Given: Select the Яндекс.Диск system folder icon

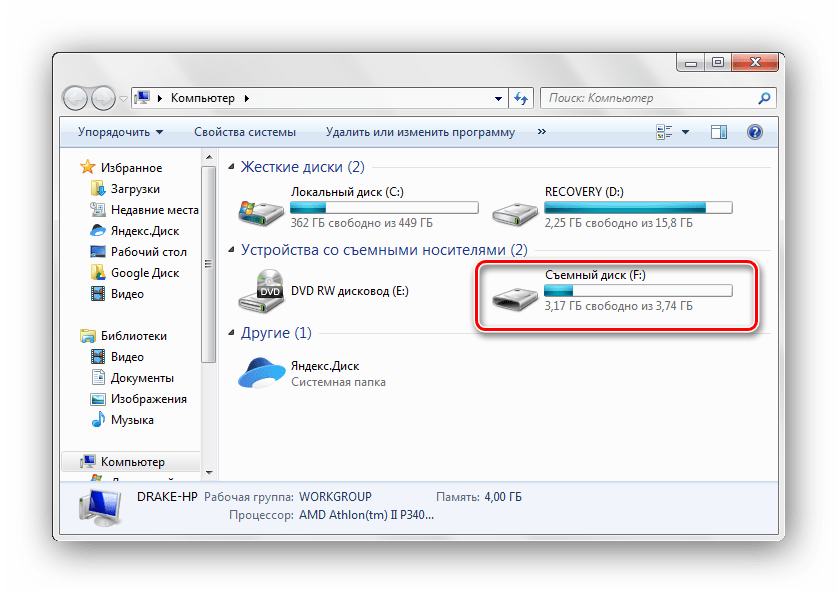Looking at the screenshot, I should click(261, 373).
